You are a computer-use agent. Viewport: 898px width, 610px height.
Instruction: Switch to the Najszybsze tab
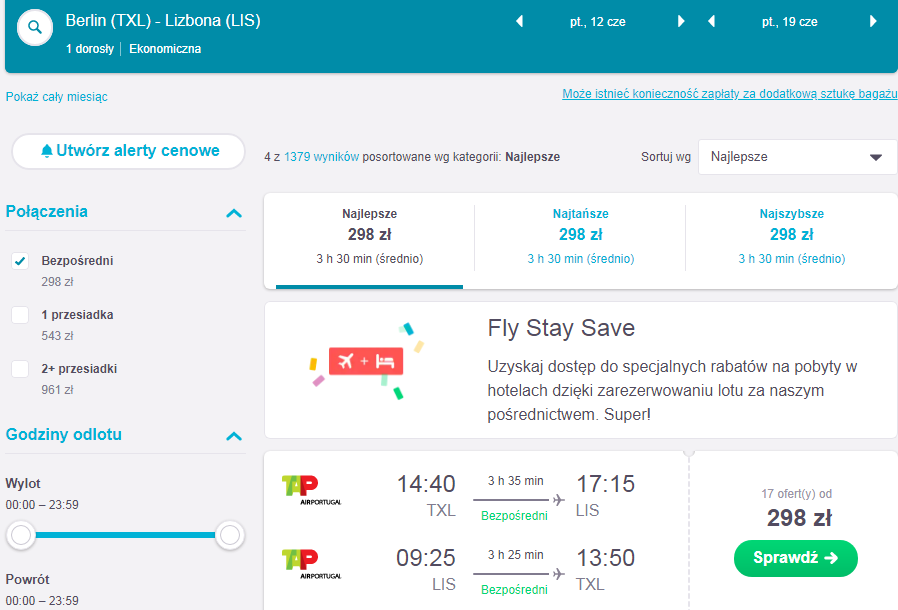click(791, 236)
